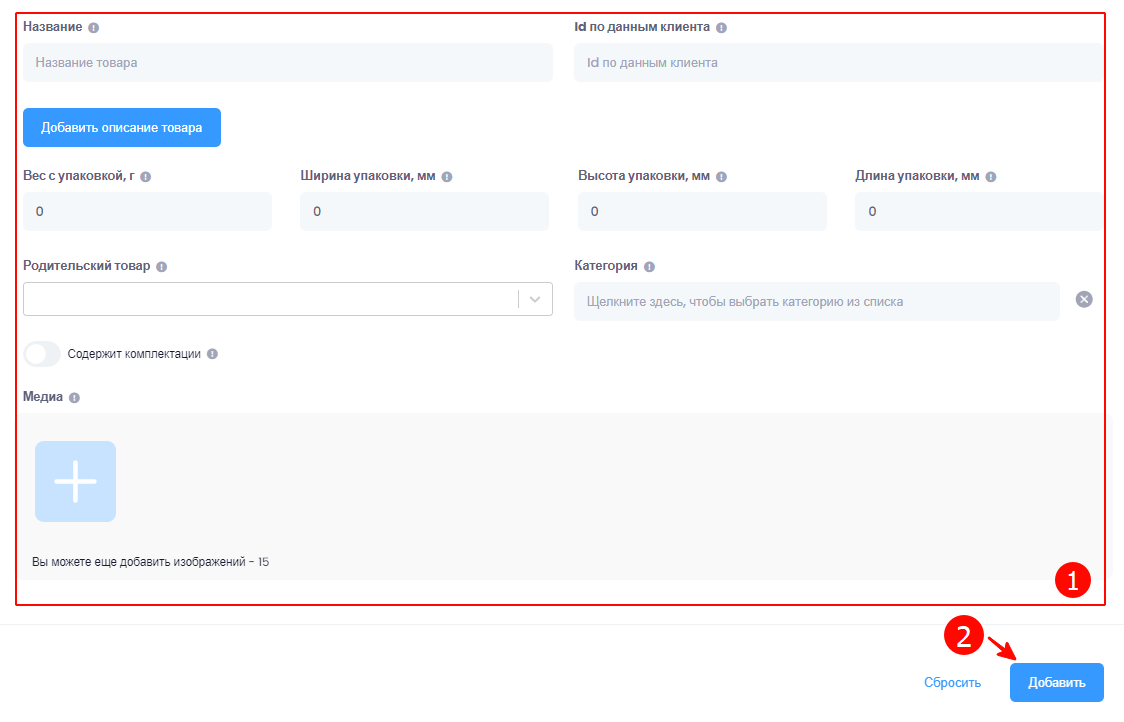Click info icon next to Родительский товар

pos(162,267)
